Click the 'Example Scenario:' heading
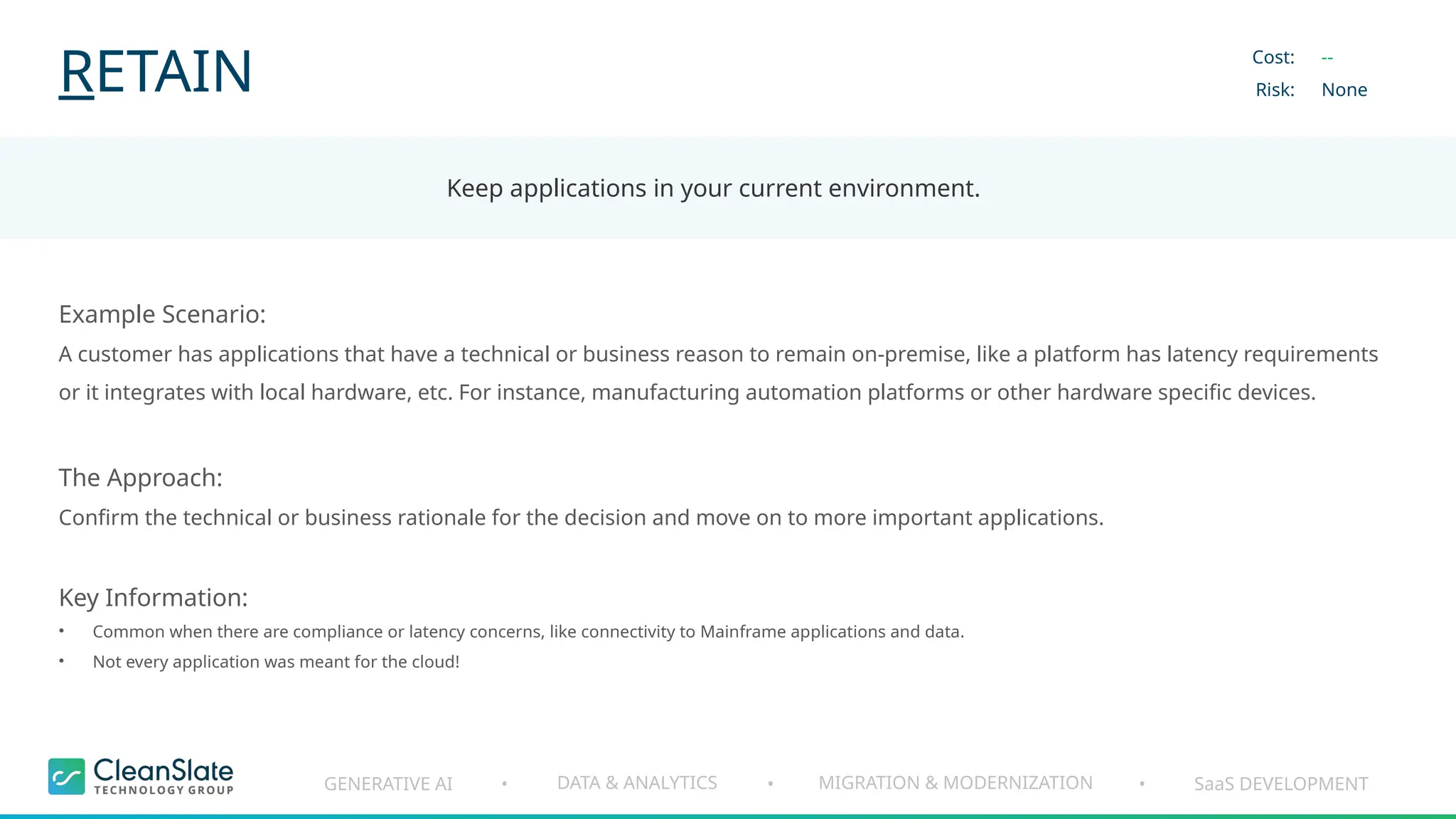Image resolution: width=1456 pixels, height=819 pixels. [162, 314]
